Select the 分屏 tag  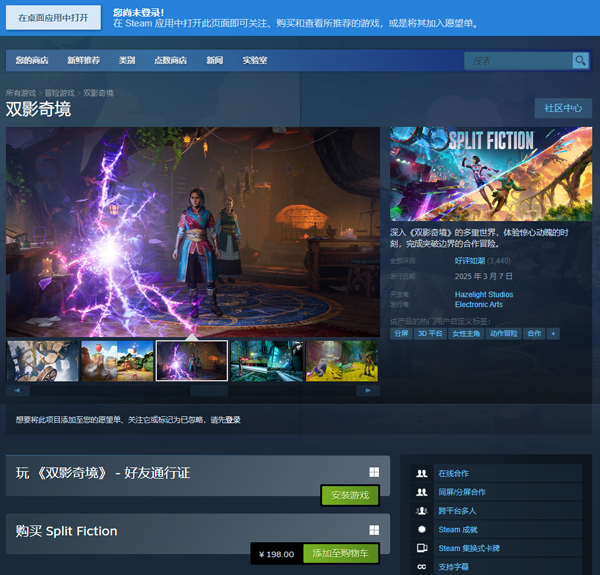(x=401, y=334)
